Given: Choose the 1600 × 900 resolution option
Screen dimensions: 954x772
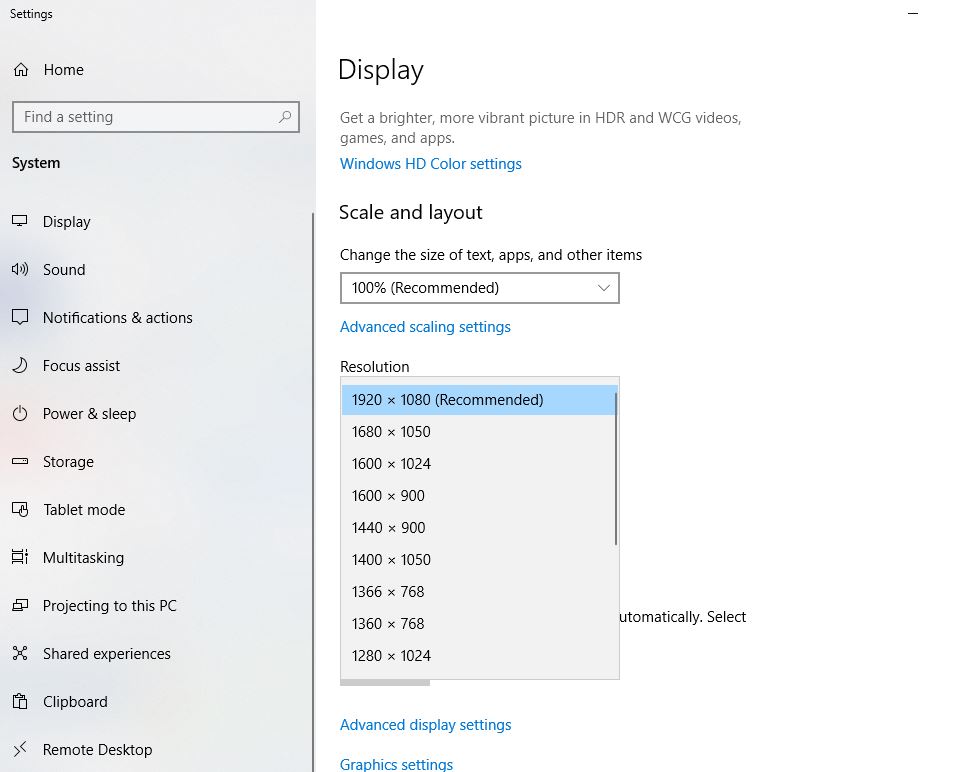Looking at the screenshot, I should click(x=388, y=496).
